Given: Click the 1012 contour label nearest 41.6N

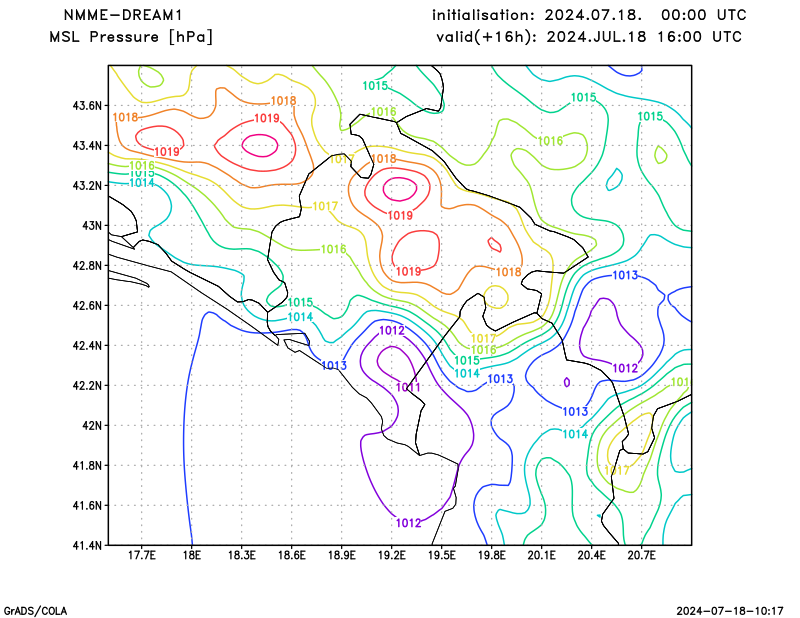Looking at the screenshot, I should [409, 523].
